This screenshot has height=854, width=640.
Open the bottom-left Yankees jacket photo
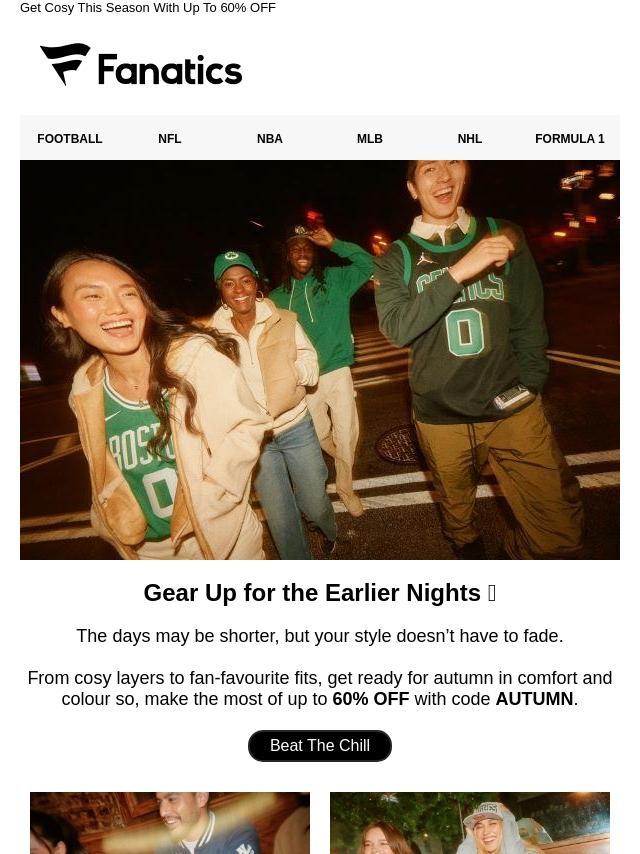170,823
